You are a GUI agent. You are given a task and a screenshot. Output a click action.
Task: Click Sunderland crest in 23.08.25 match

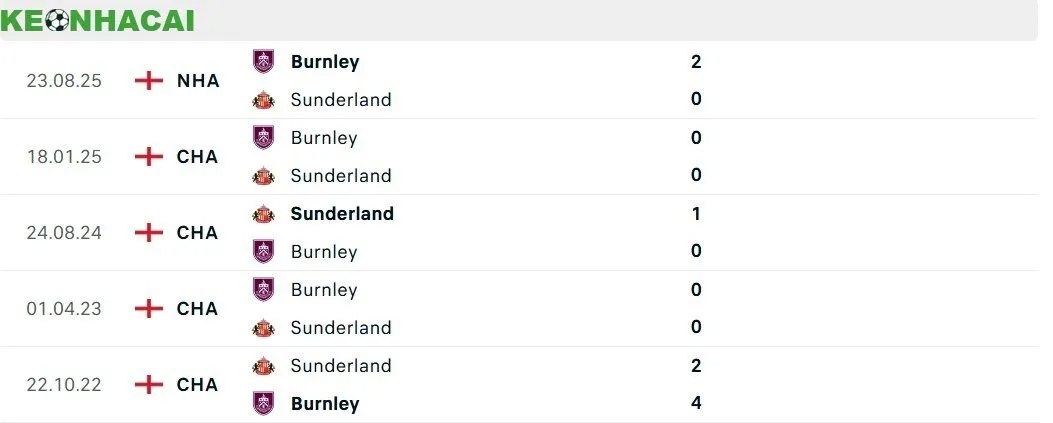[x=263, y=99]
